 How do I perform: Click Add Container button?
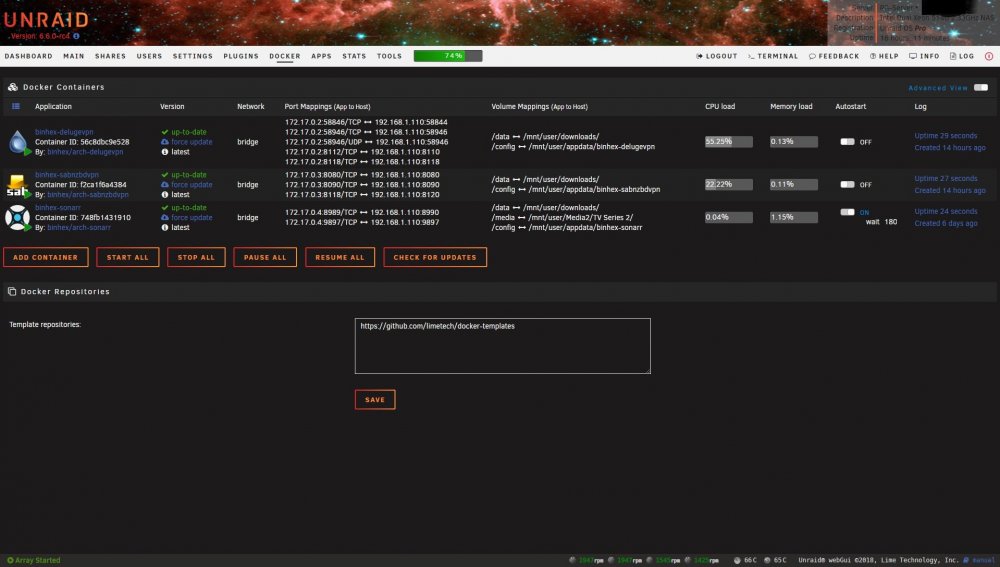click(x=45, y=257)
